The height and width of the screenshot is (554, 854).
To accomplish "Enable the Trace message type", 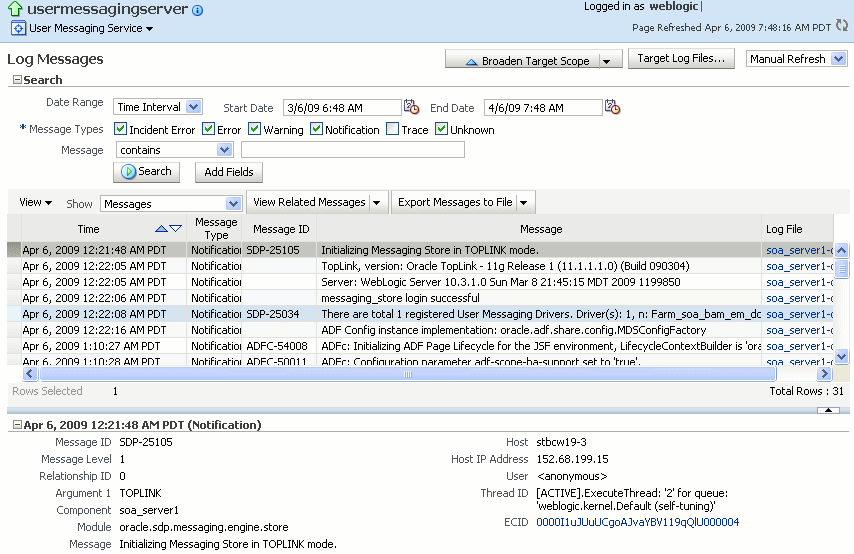I will [x=392, y=129].
